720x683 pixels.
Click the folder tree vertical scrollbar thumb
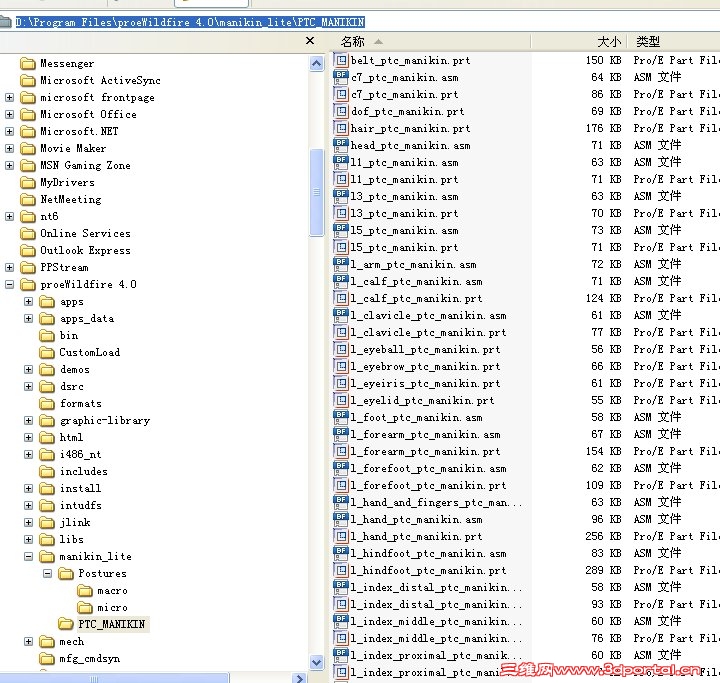(x=316, y=192)
